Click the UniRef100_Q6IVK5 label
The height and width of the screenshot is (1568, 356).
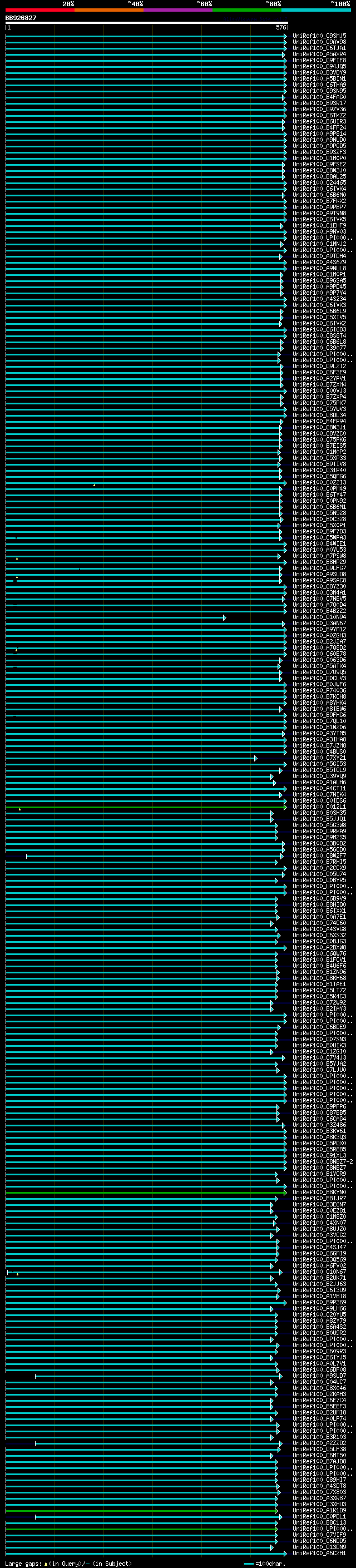(319, 219)
